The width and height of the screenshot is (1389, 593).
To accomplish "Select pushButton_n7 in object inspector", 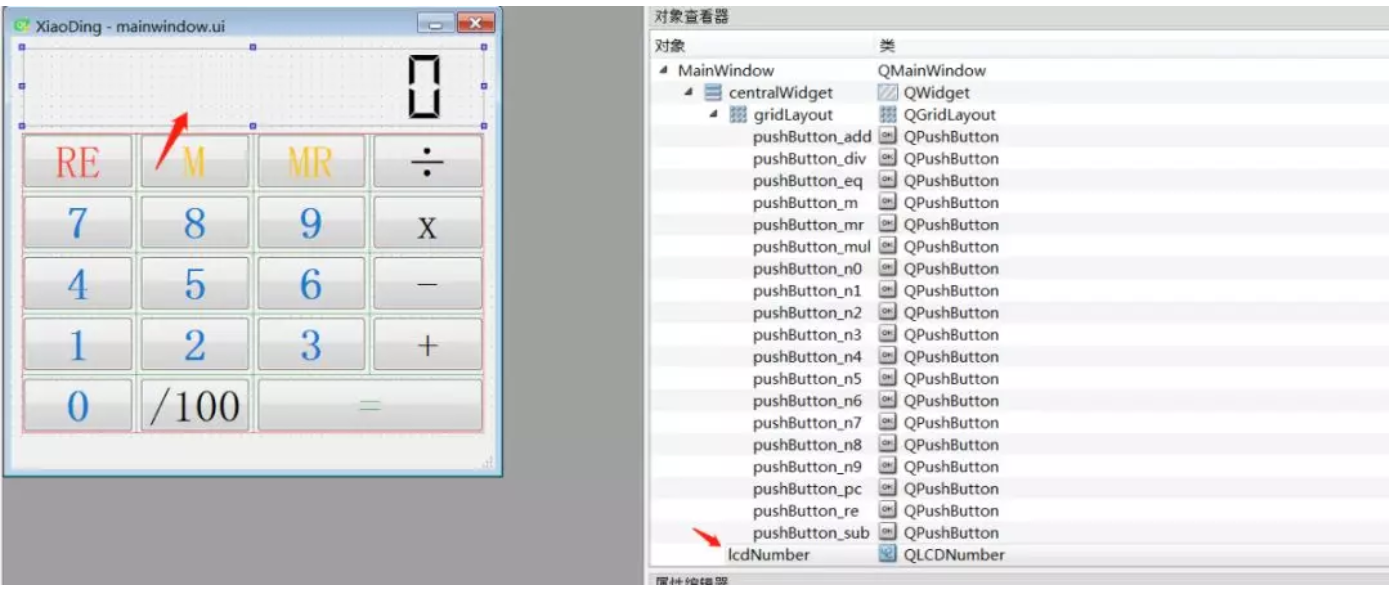I will [807, 422].
